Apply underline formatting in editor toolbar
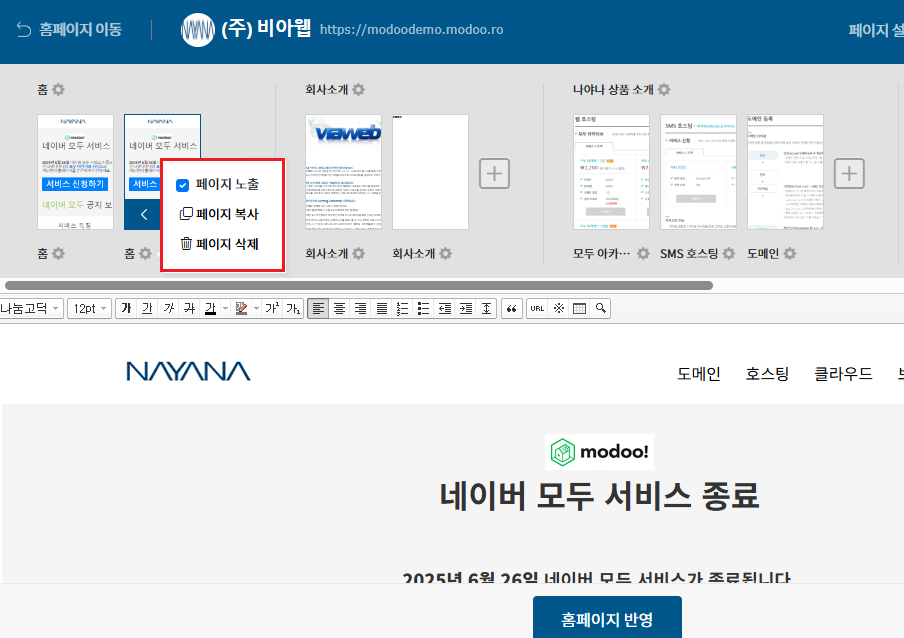Image resolution: width=904 pixels, height=638 pixels. click(148, 308)
